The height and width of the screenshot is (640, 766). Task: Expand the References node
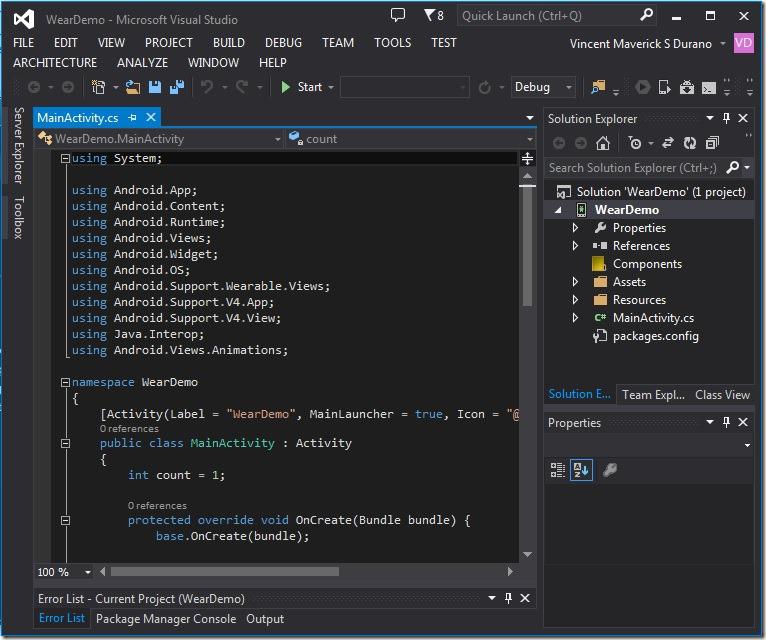pyautogui.click(x=575, y=246)
